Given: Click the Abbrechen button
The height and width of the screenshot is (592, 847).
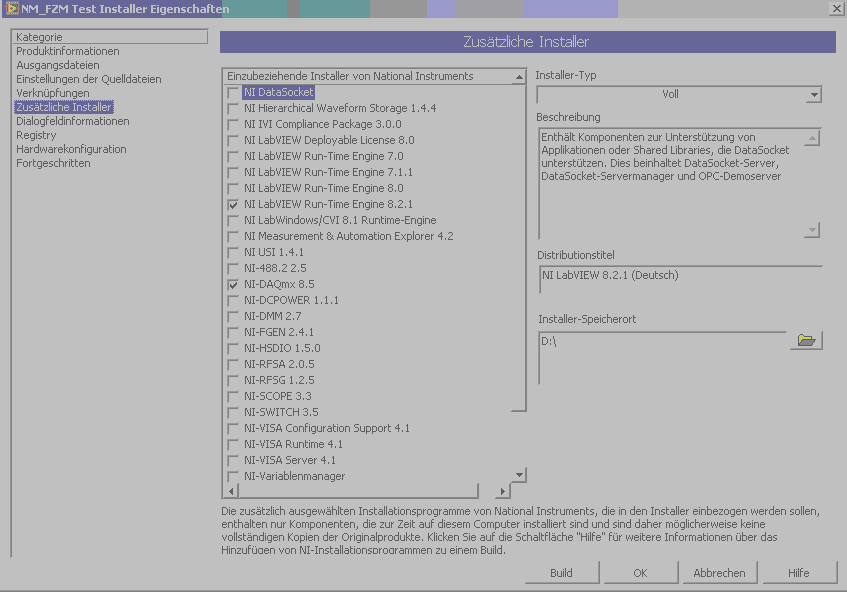Looking at the screenshot, I should pos(719,573).
